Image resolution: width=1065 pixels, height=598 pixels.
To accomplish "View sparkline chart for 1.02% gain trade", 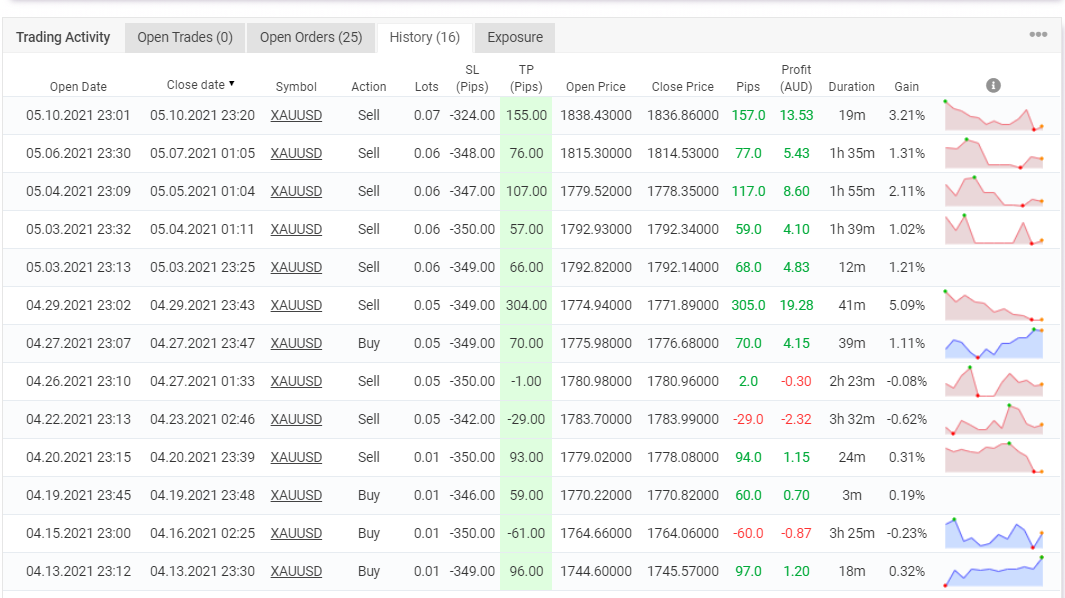I will point(994,230).
